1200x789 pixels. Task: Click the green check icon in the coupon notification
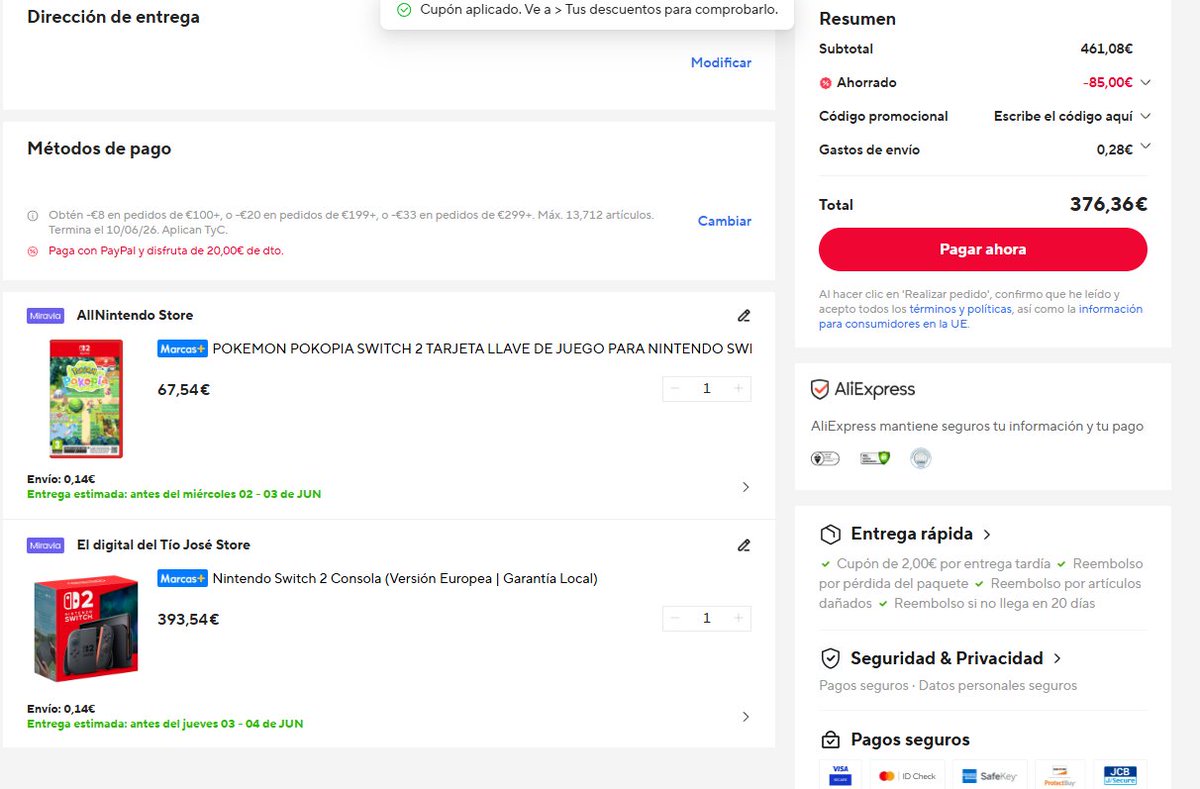(x=404, y=10)
